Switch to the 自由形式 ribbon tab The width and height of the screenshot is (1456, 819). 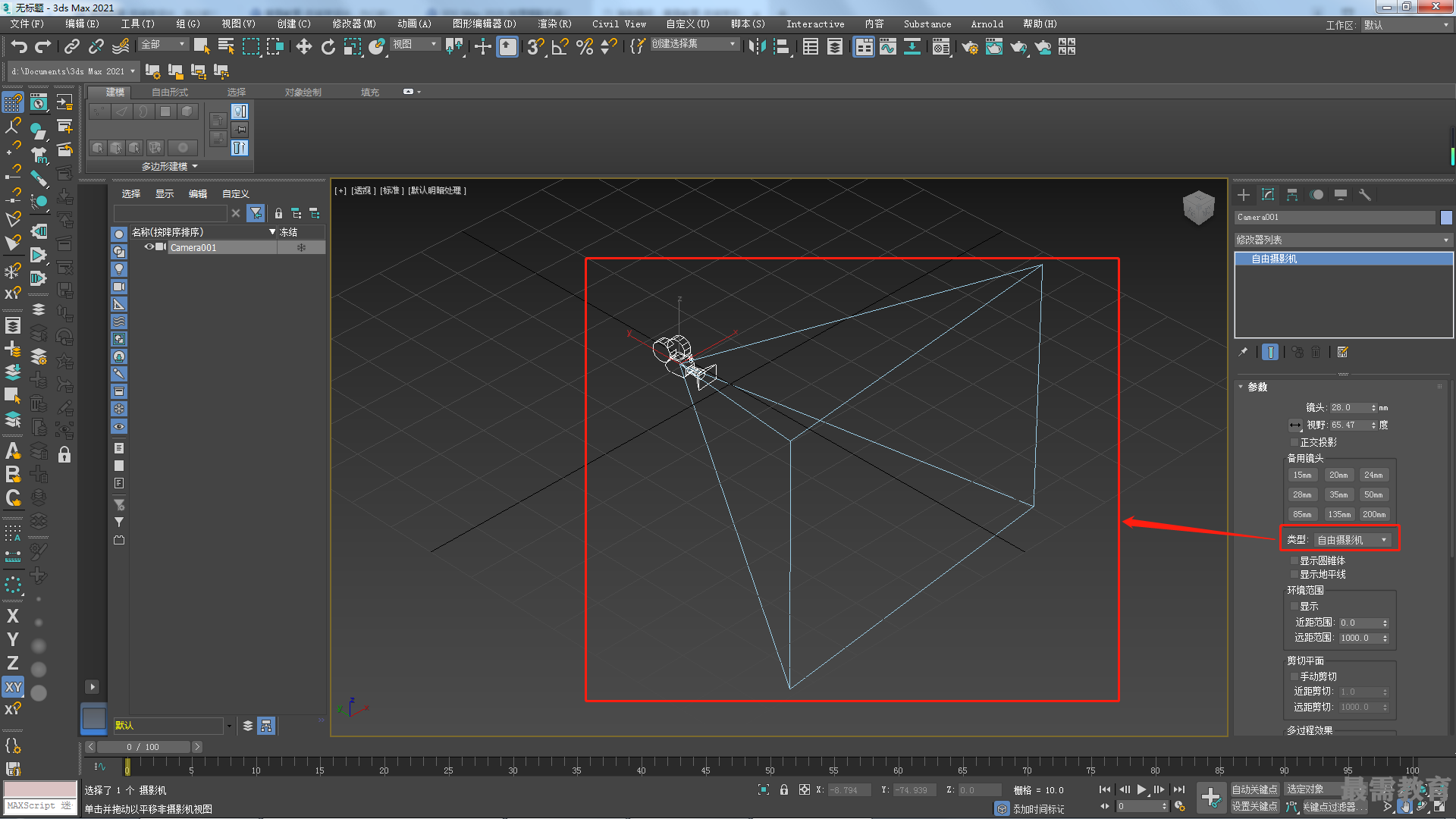click(x=170, y=92)
